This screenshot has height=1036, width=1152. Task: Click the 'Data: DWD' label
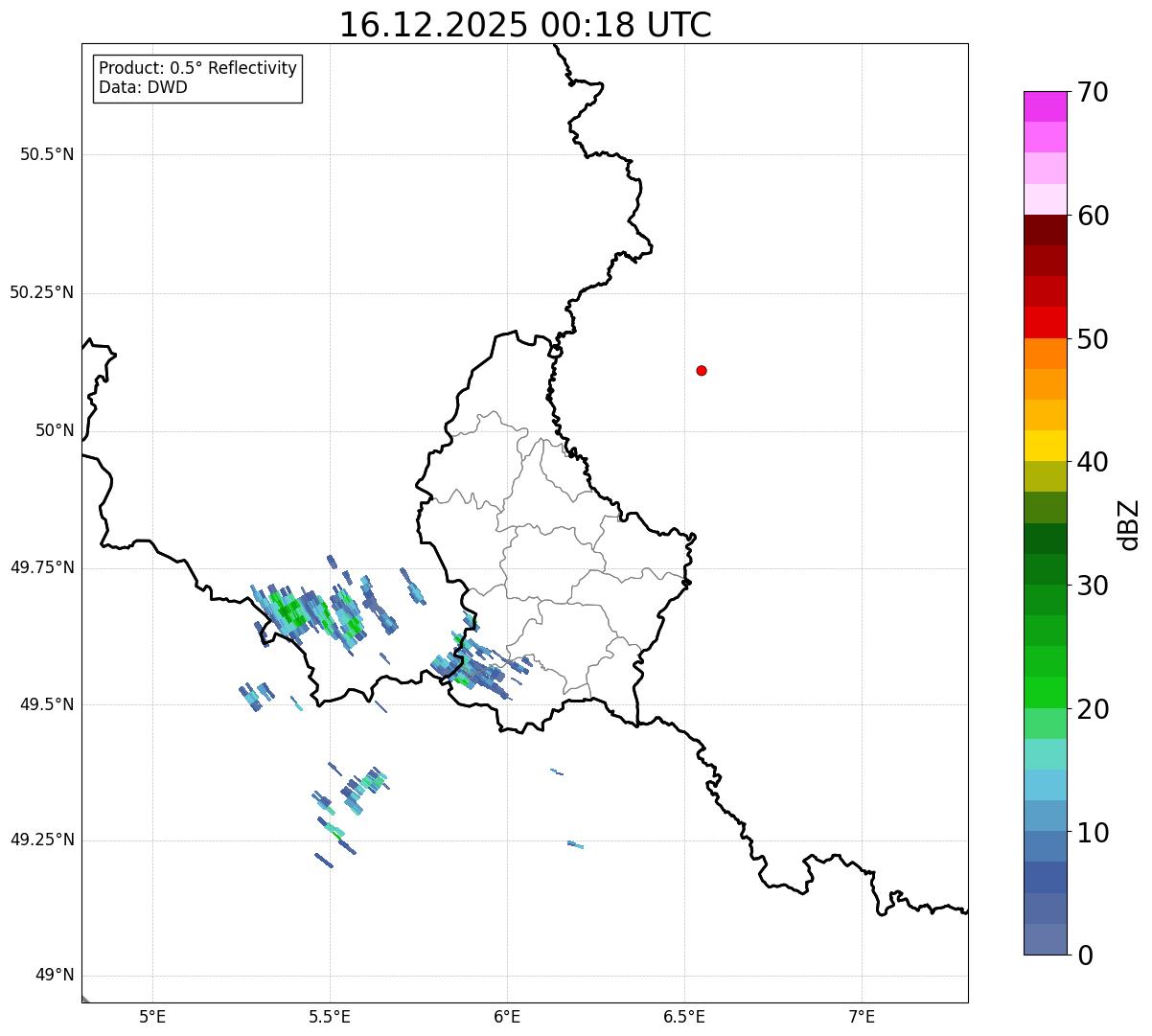pos(143,87)
